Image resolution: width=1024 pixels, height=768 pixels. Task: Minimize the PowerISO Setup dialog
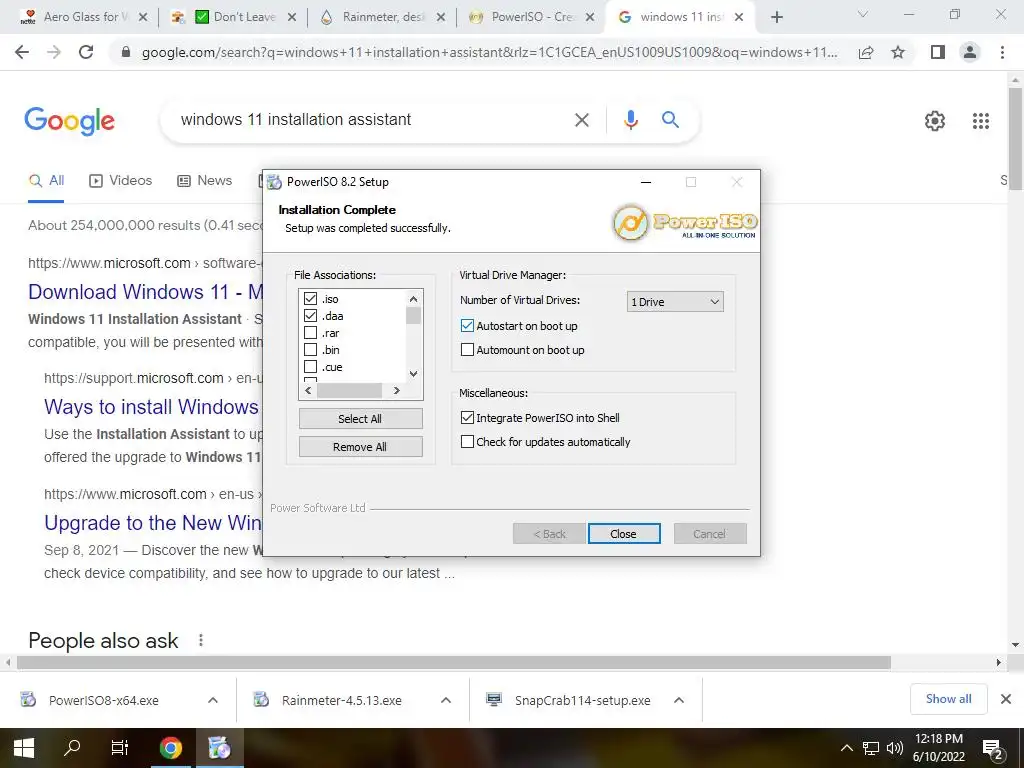[x=646, y=182]
